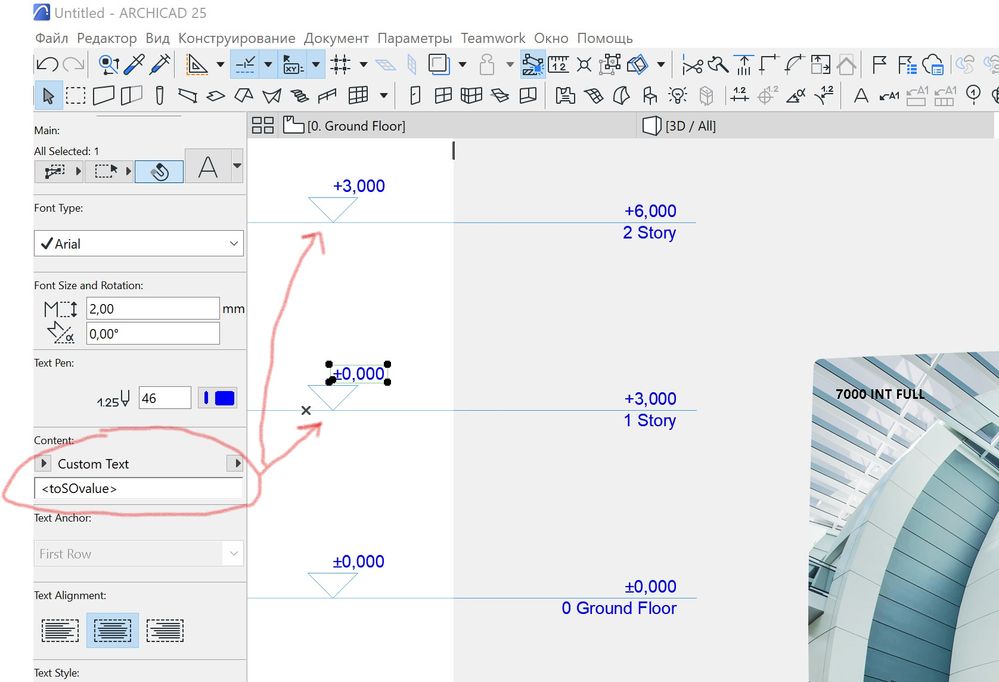Click the Adjust arrow-to-line icon
This screenshot has width=999, height=682.
(x=744, y=64)
